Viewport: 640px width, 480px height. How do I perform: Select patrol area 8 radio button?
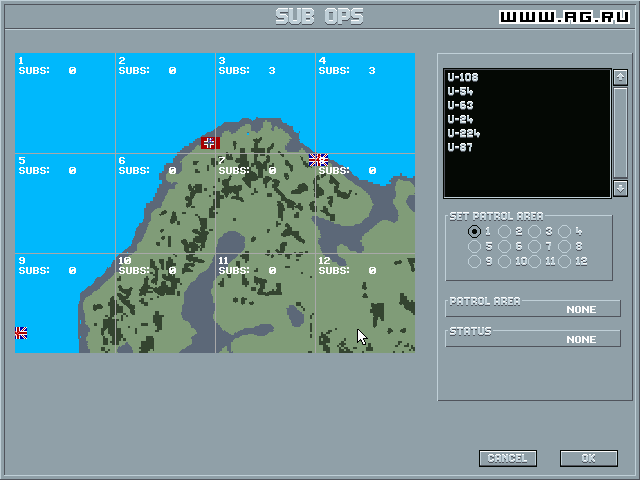(564, 247)
